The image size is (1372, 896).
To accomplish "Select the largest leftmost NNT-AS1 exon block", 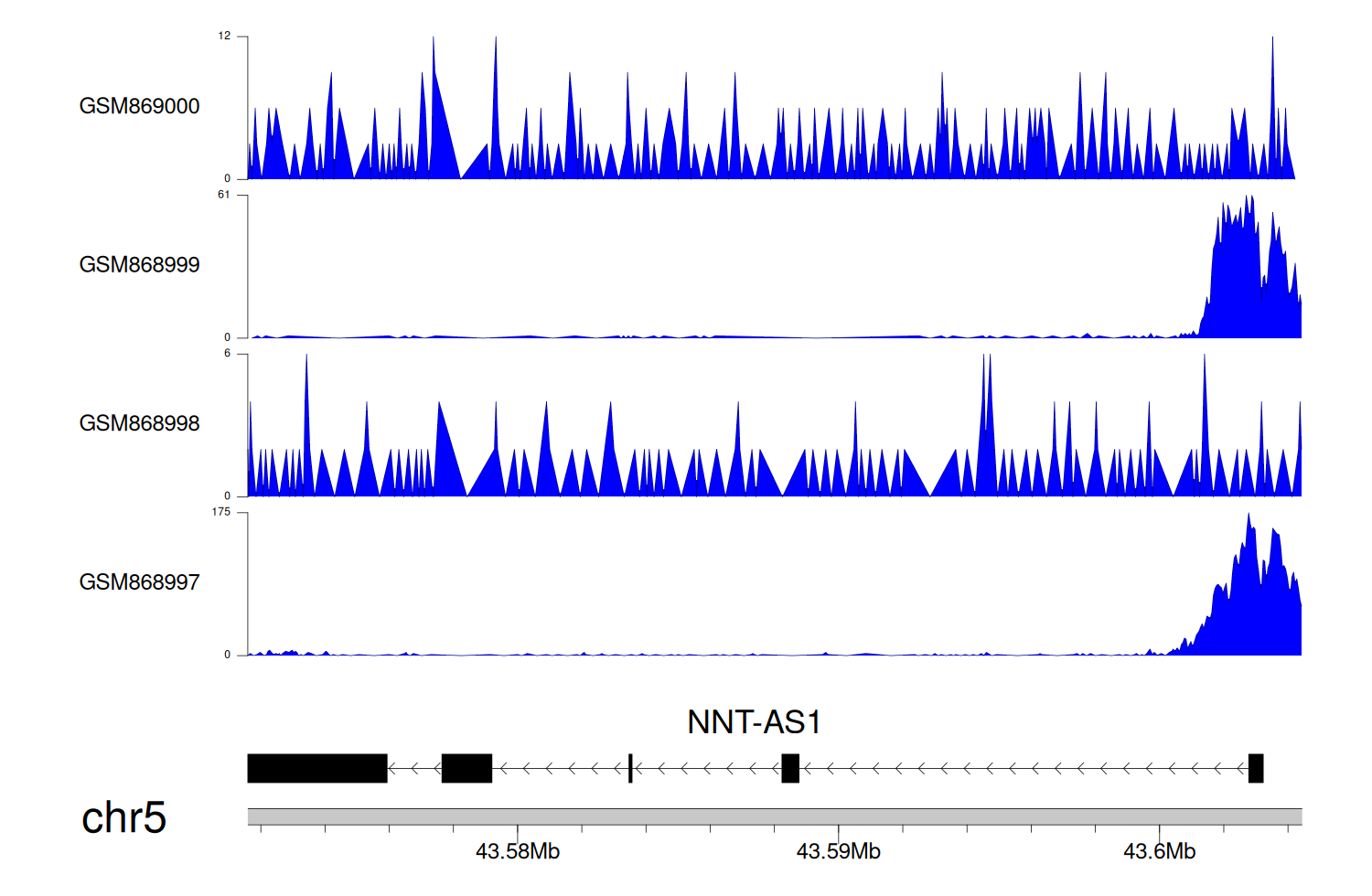I will click(x=316, y=768).
